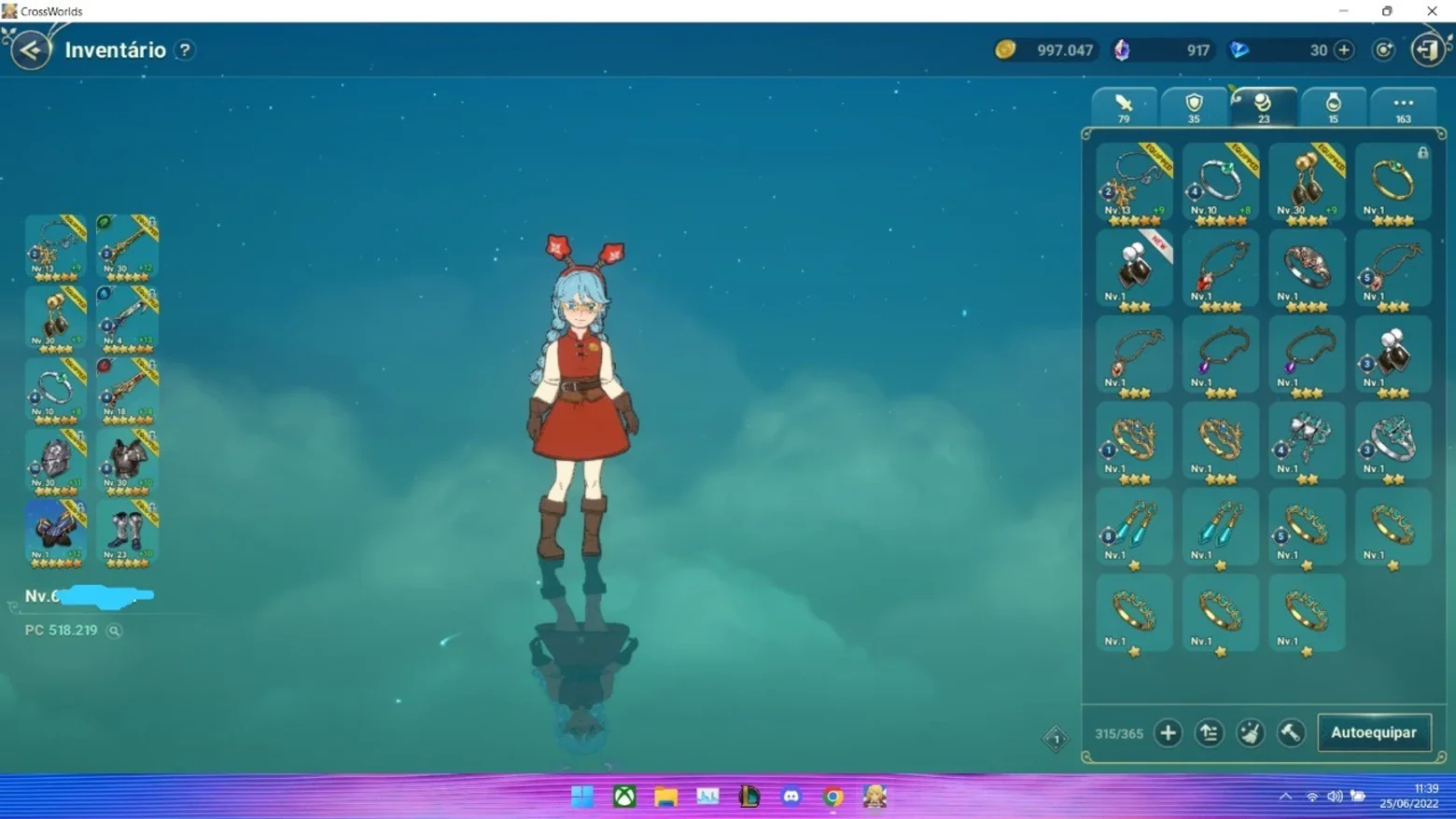The width and height of the screenshot is (1456, 819).
Task: Add more diamonds with the plus button
Action: click(x=1344, y=50)
